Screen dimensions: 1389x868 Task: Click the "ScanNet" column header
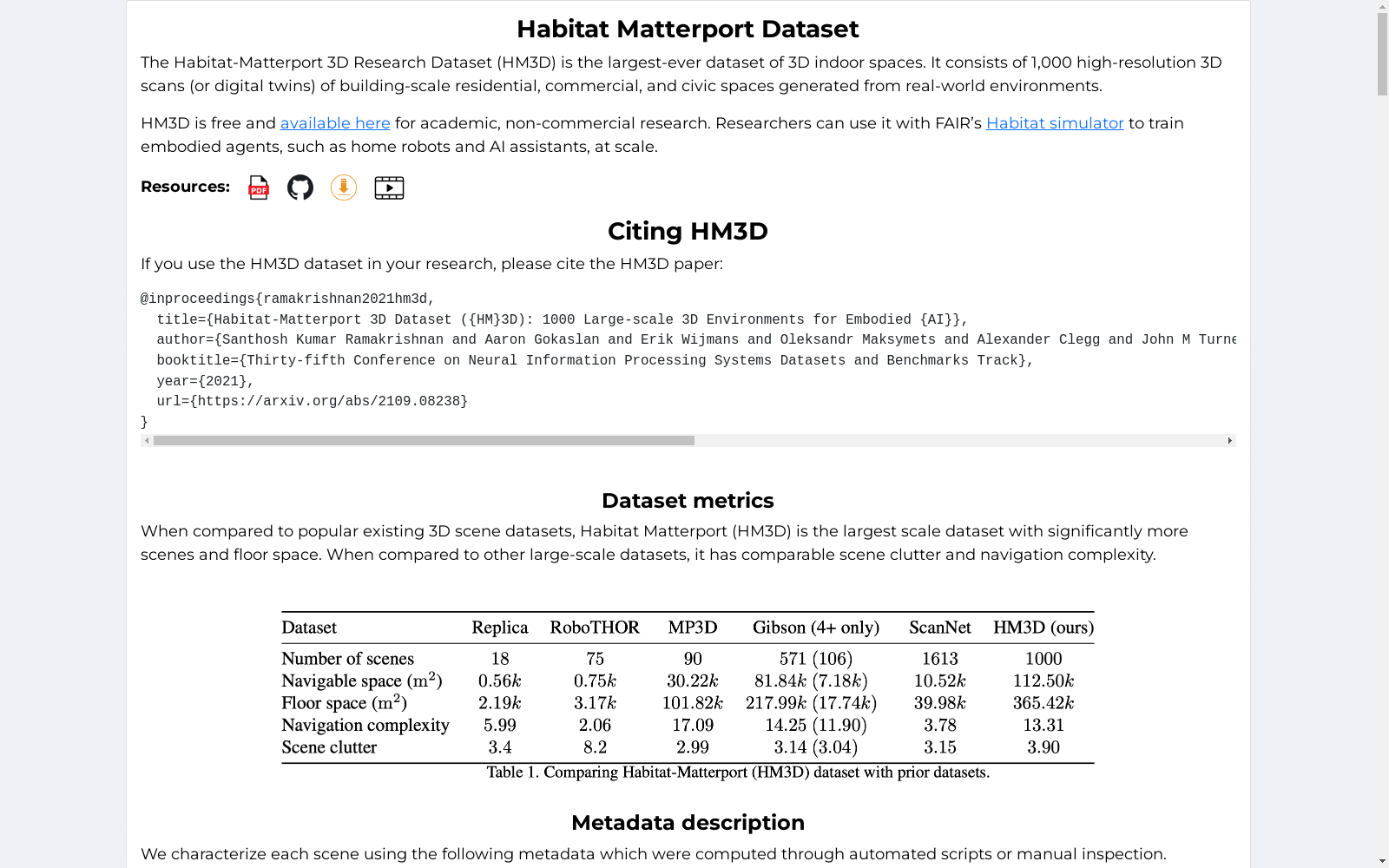[x=940, y=628]
